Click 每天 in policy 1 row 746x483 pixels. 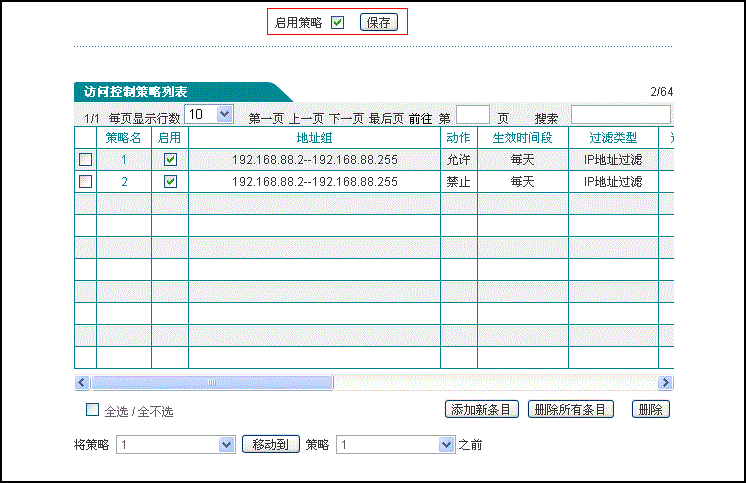tap(523, 159)
